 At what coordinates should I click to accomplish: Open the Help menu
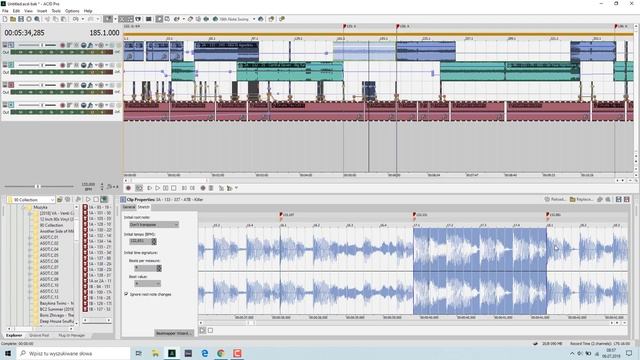point(88,11)
